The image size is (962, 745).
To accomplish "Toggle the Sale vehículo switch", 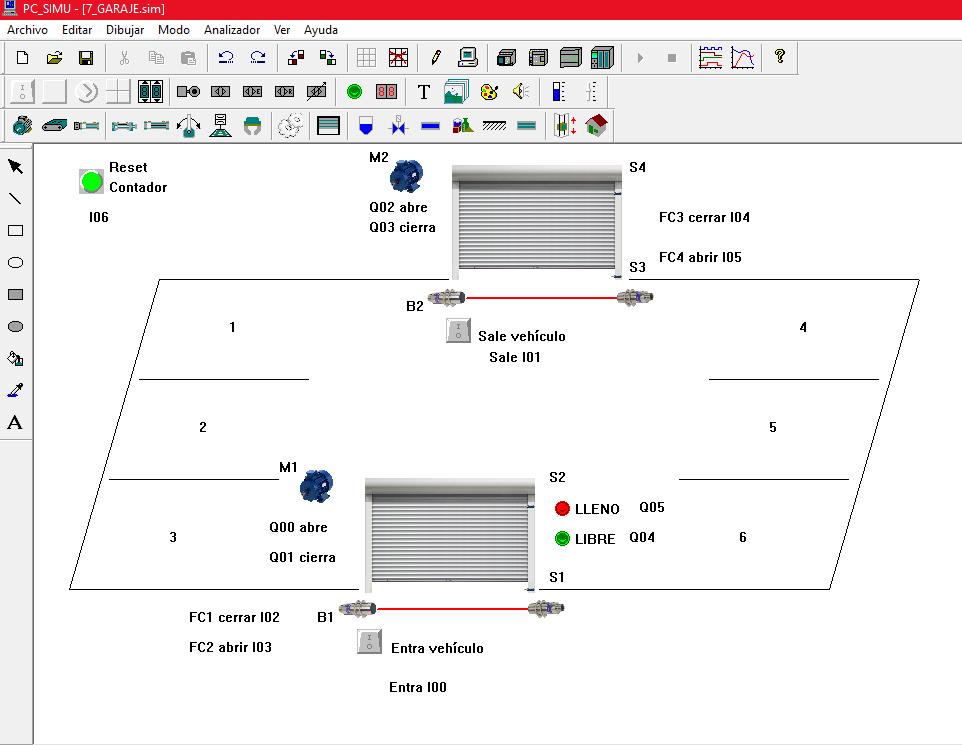I will click(458, 332).
